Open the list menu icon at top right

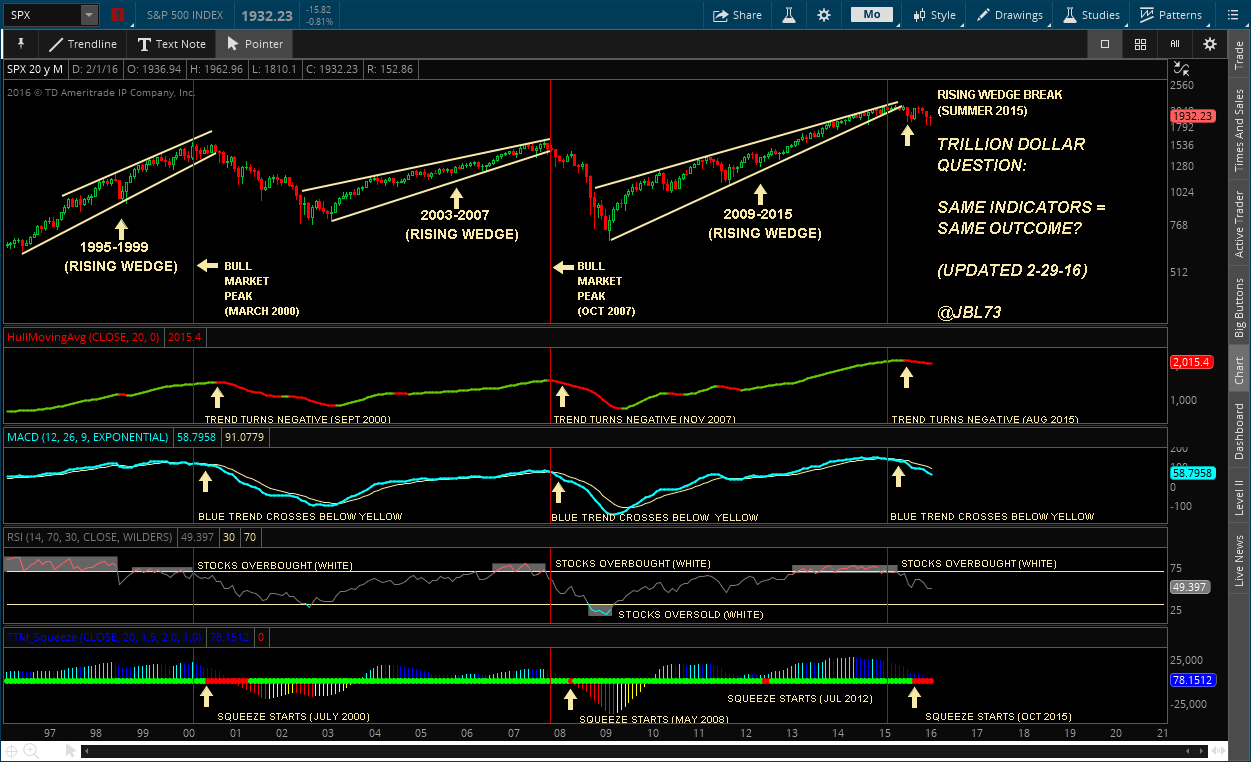(1232, 15)
